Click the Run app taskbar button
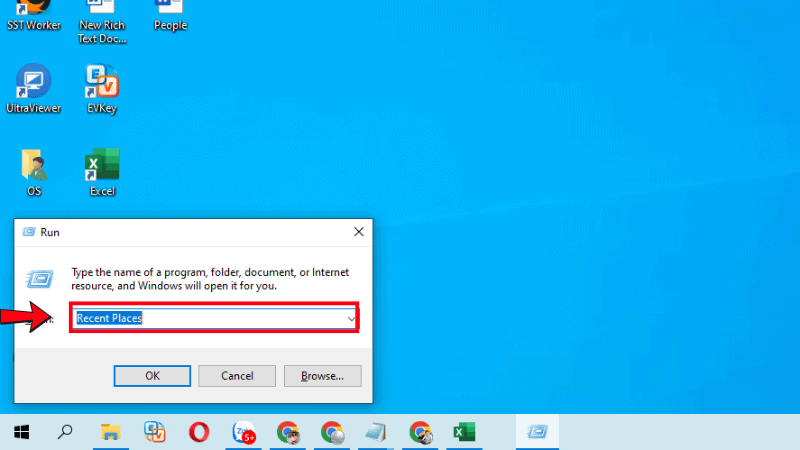800x450 pixels. tap(537, 432)
